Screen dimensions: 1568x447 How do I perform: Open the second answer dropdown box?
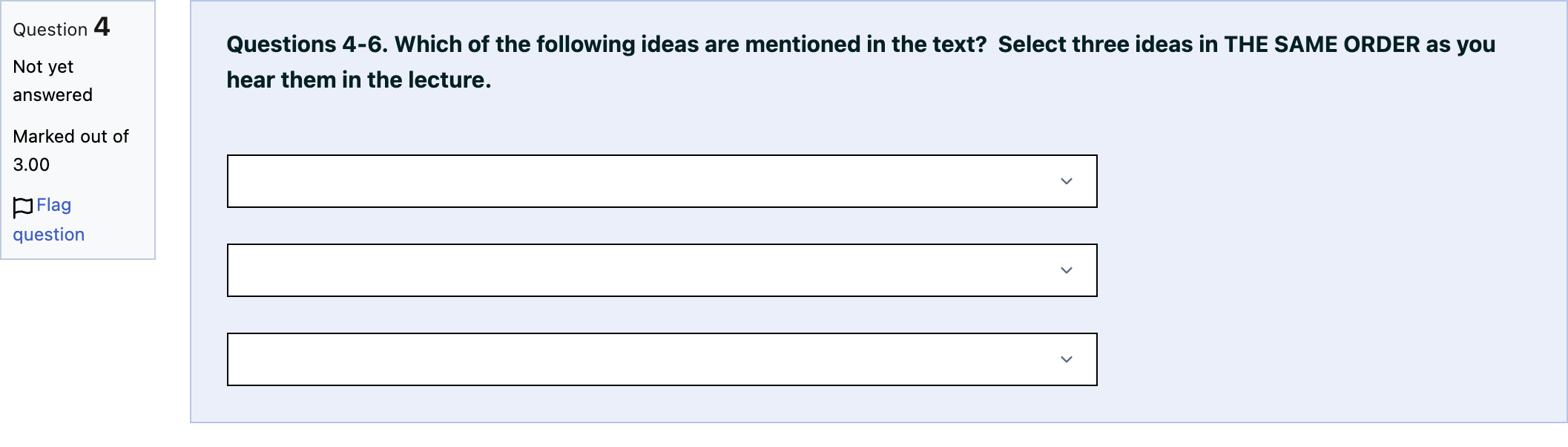[x=662, y=270]
